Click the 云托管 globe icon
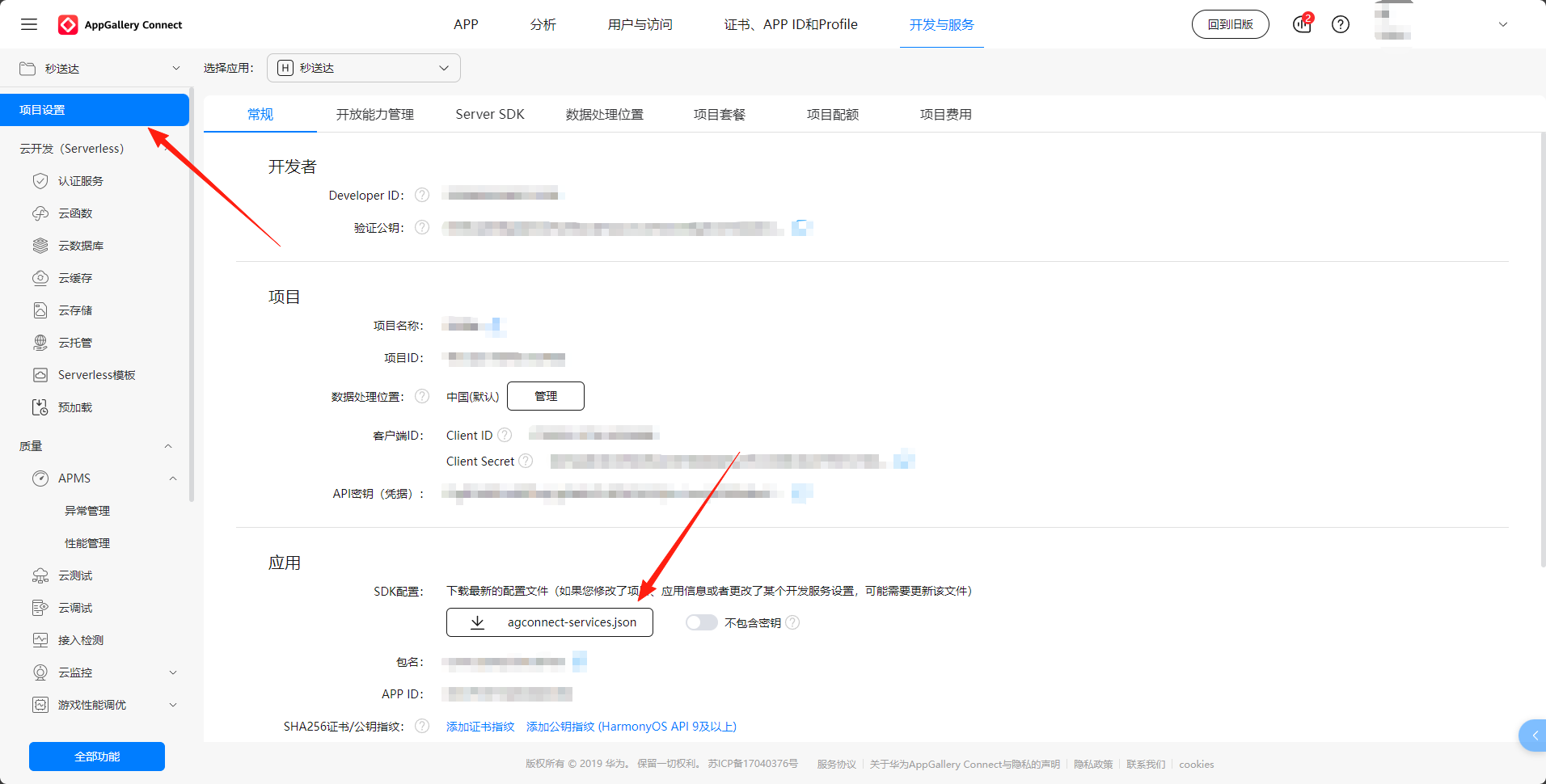 40,343
